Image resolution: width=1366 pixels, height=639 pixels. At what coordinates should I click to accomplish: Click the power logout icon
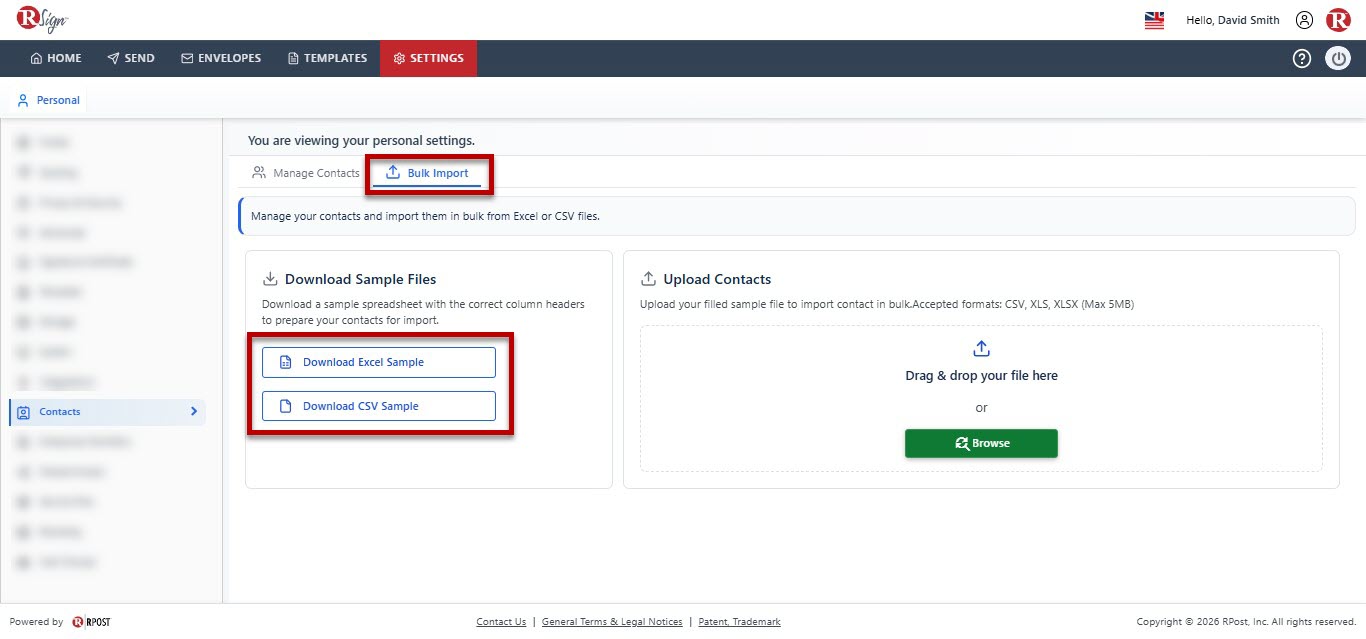click(x=1338, y=58)
